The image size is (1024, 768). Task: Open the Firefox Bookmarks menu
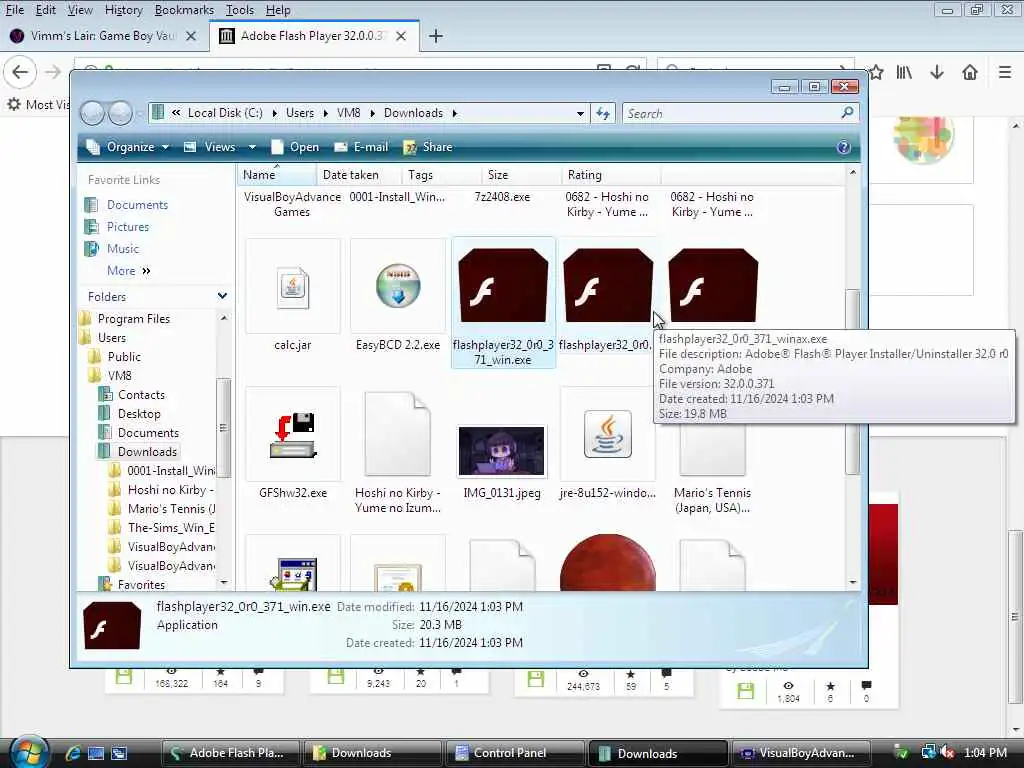[x=184, y=10]
